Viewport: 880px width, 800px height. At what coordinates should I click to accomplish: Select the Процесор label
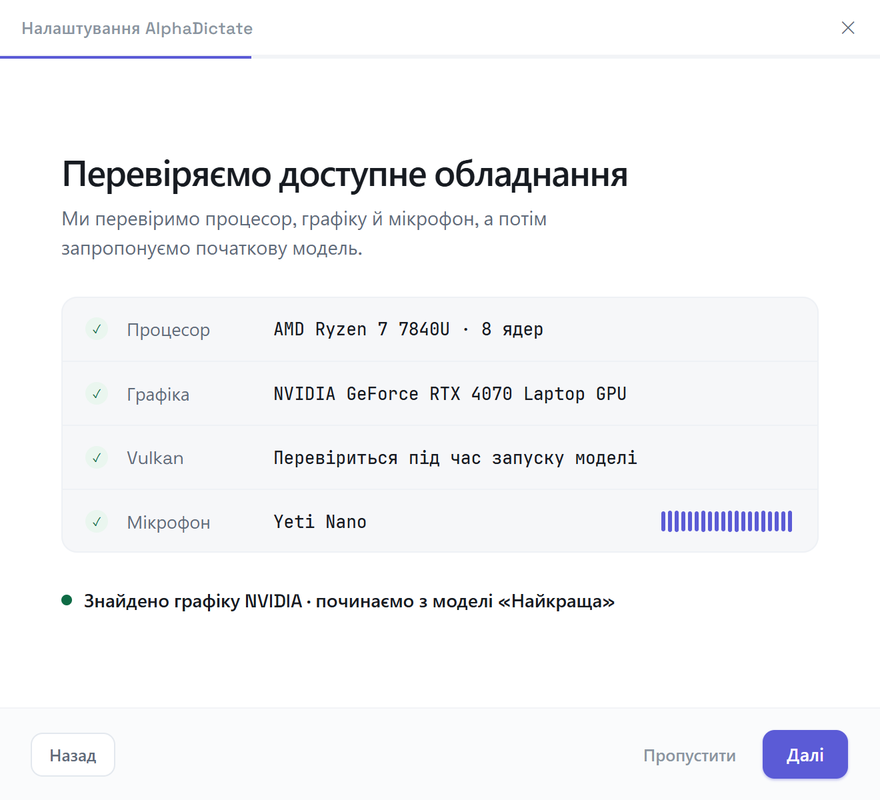(x=168, y=330)
